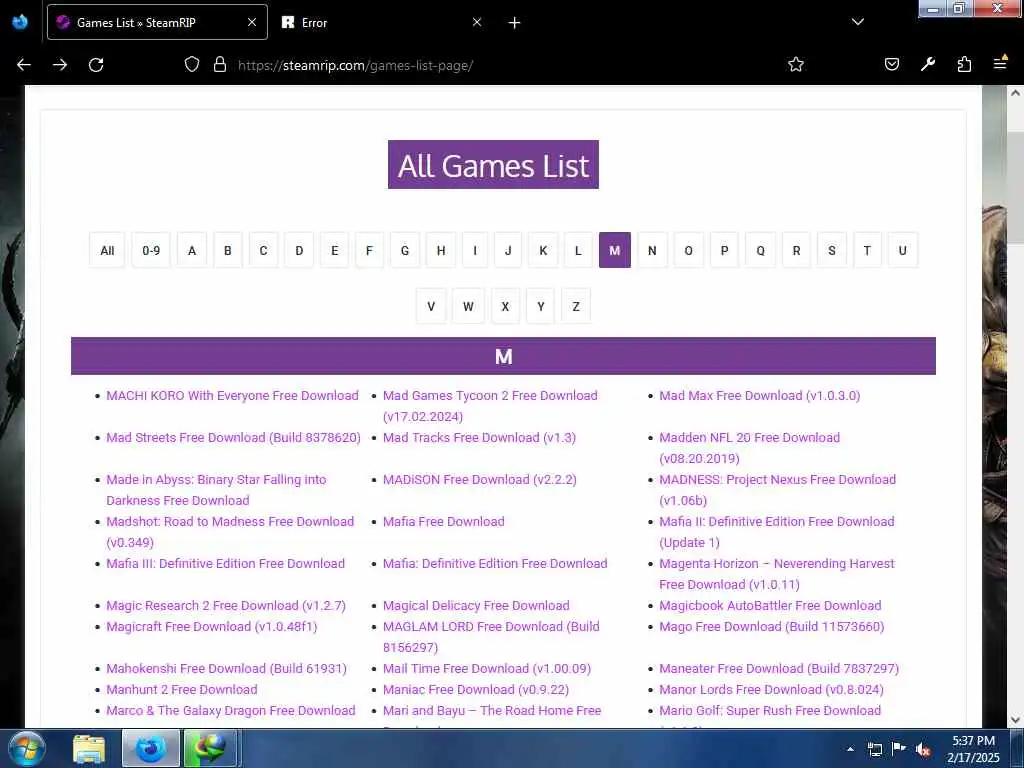Viewport: 1024px width, 768px height.
Task: Filter games list by letter V
Action: [x=431, y=306]
